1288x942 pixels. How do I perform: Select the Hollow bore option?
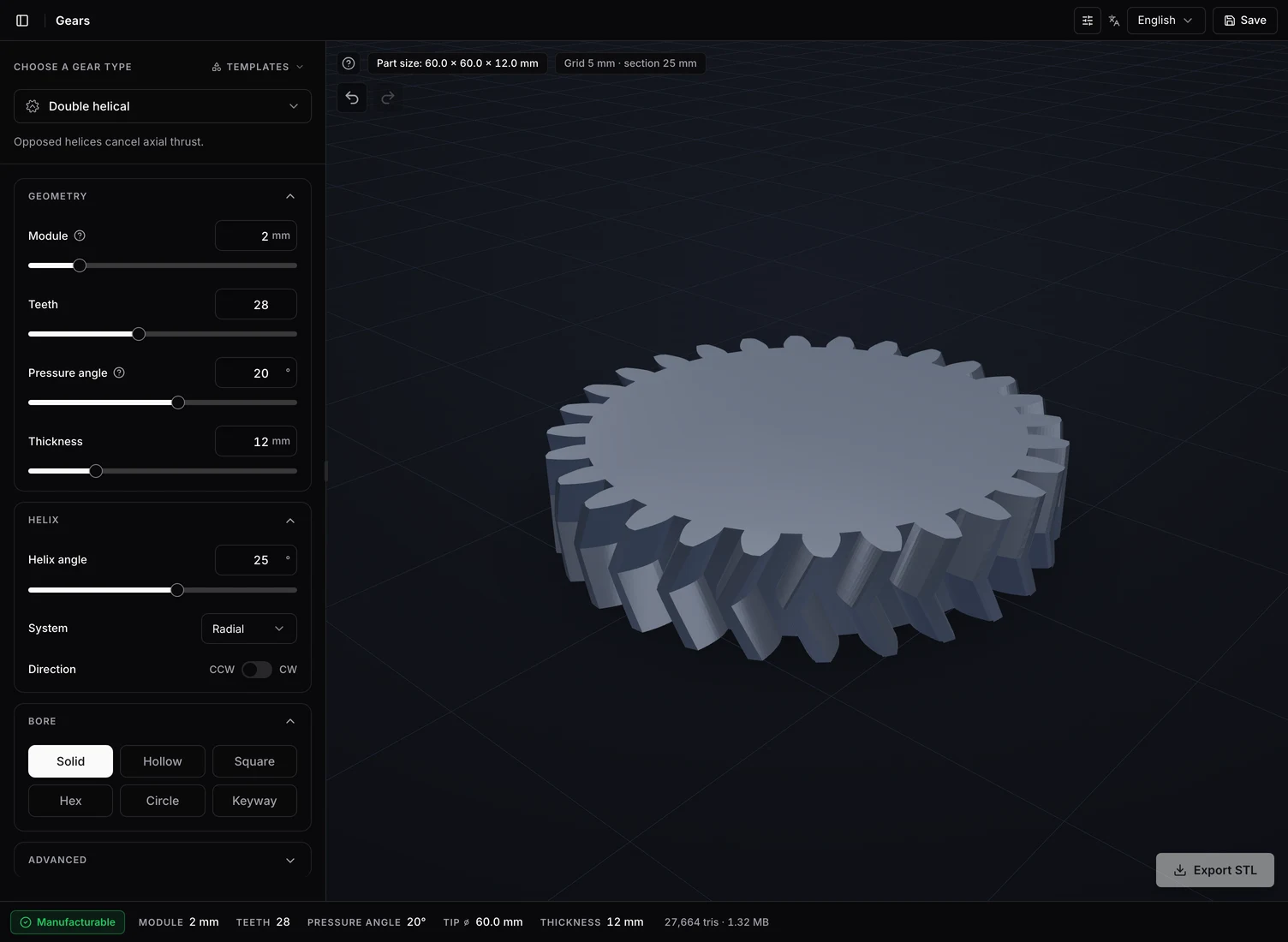(x=163, y=761)
